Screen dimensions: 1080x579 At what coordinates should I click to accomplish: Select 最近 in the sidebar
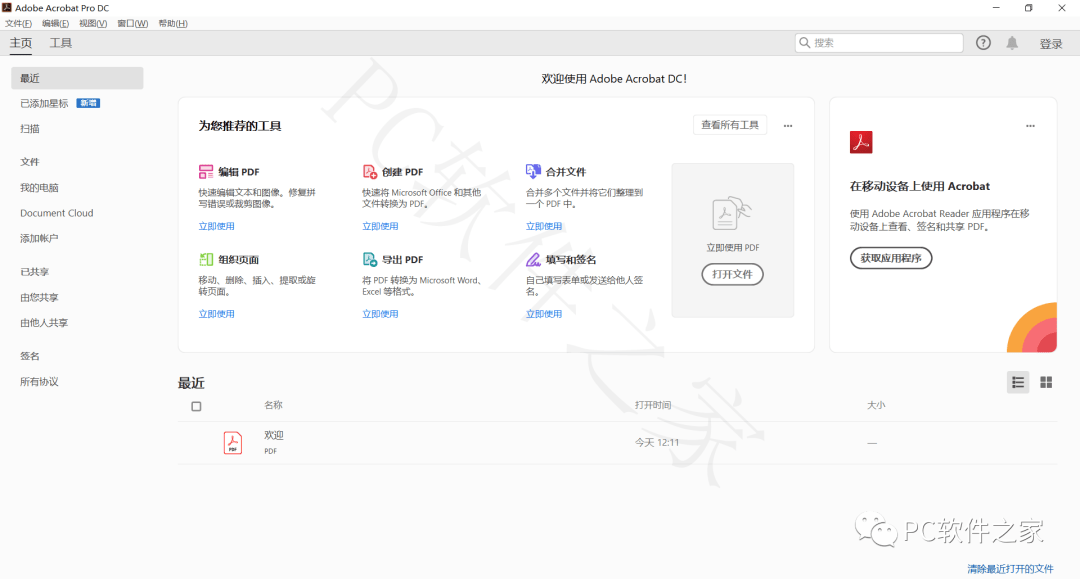[x=77, y=78]
